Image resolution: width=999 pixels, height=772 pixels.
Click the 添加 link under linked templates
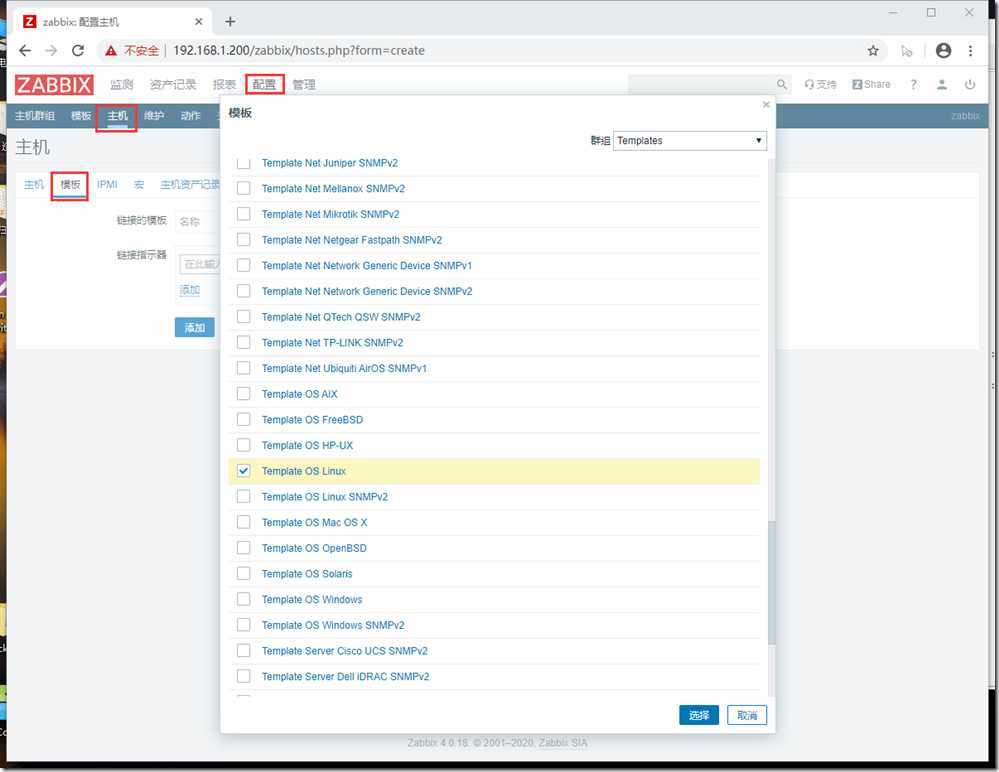[x=190, y=290]
